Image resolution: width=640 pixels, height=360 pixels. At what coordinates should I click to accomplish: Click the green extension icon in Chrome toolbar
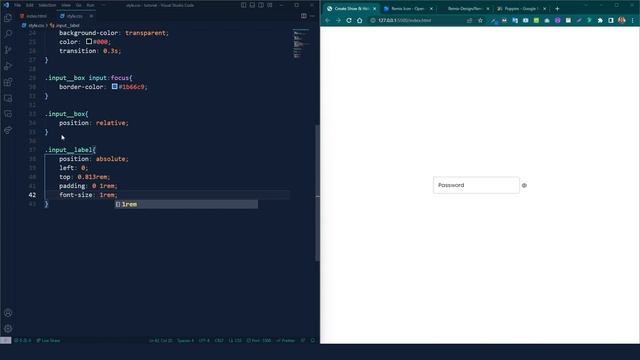(x=536, y=20)
